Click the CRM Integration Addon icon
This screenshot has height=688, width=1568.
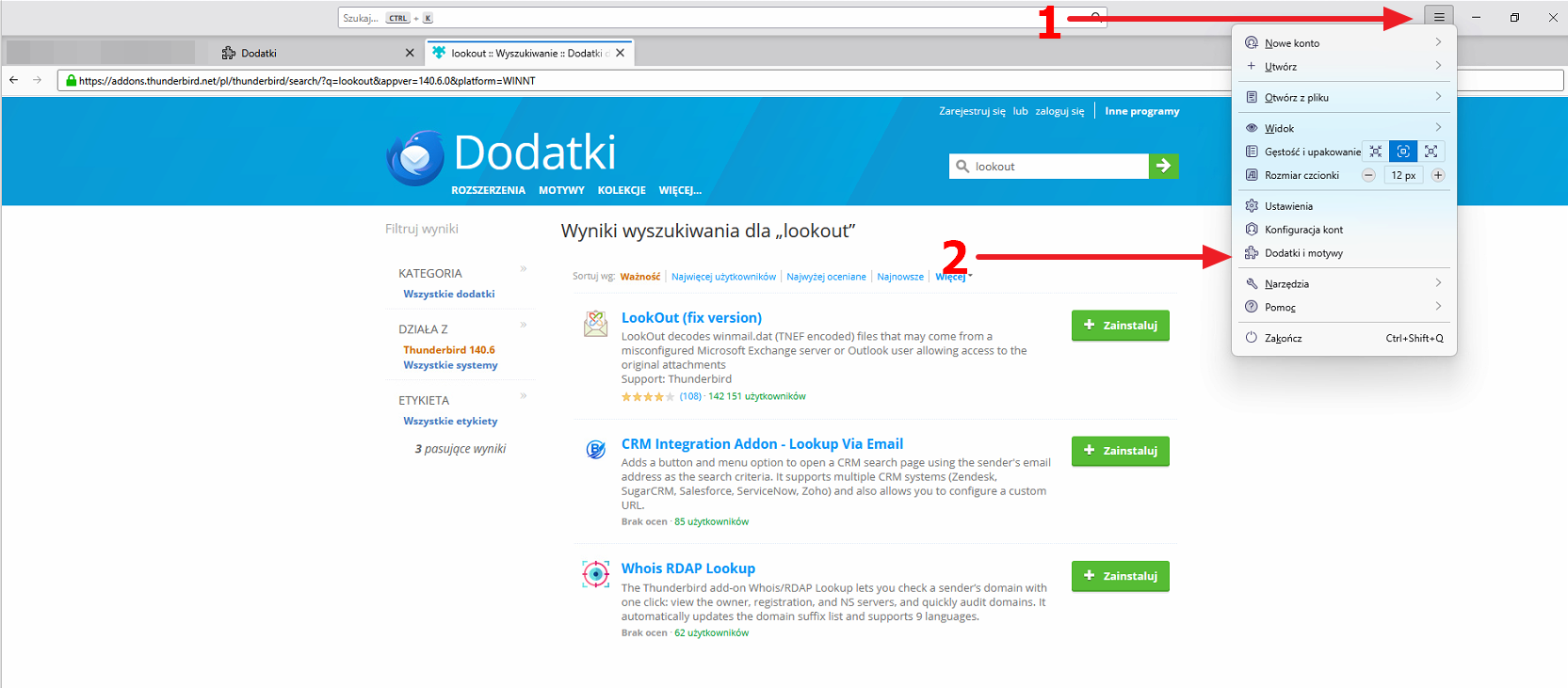pos(595,450)
